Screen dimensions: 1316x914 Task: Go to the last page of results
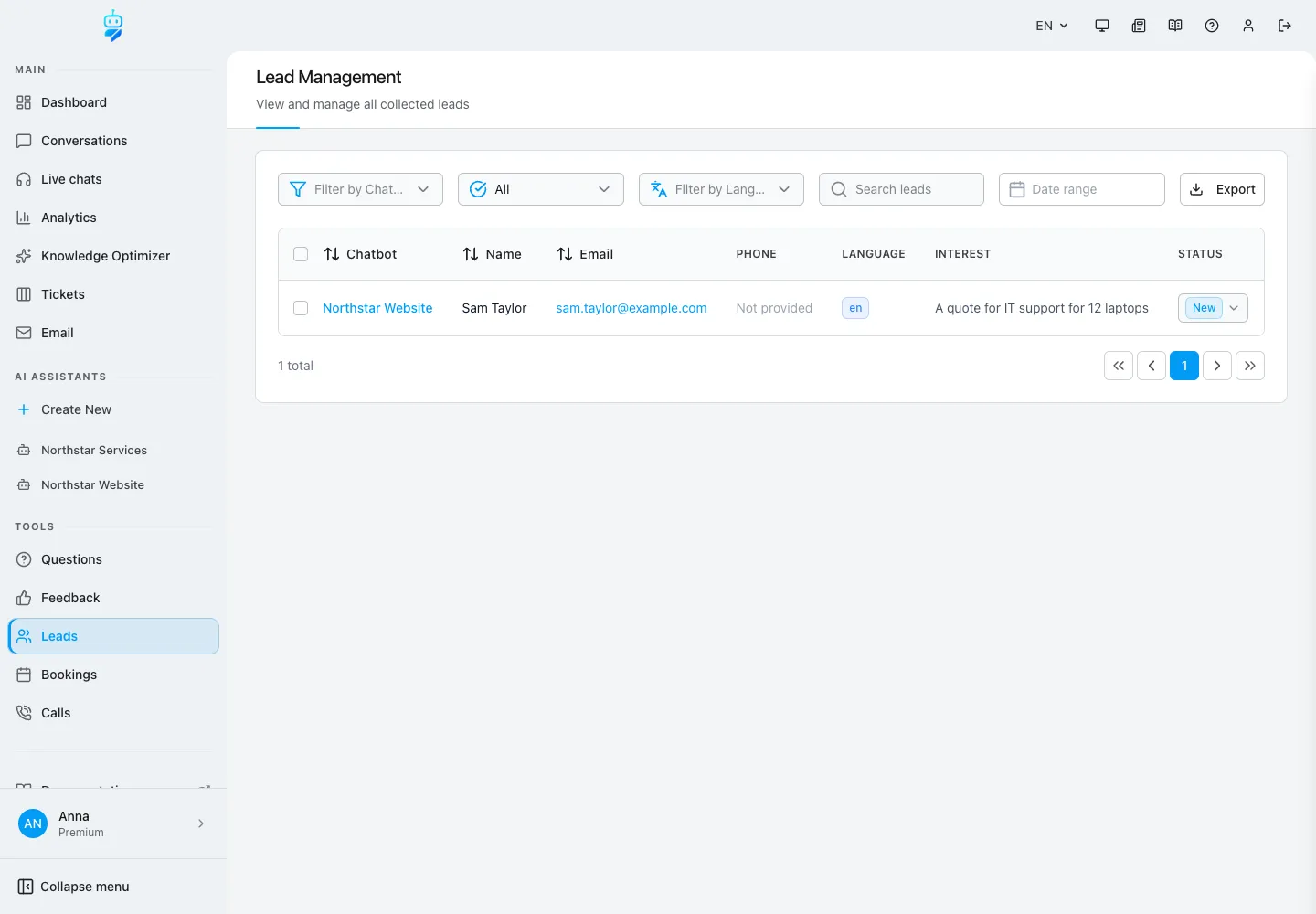click(x=1250, y=366)
